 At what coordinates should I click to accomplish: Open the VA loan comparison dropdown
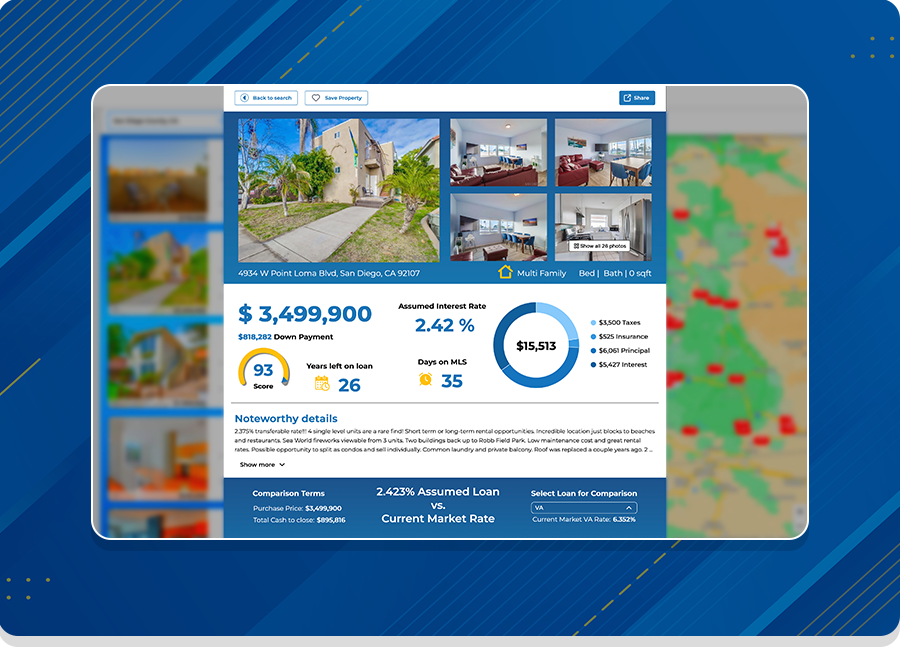point(583,508)
